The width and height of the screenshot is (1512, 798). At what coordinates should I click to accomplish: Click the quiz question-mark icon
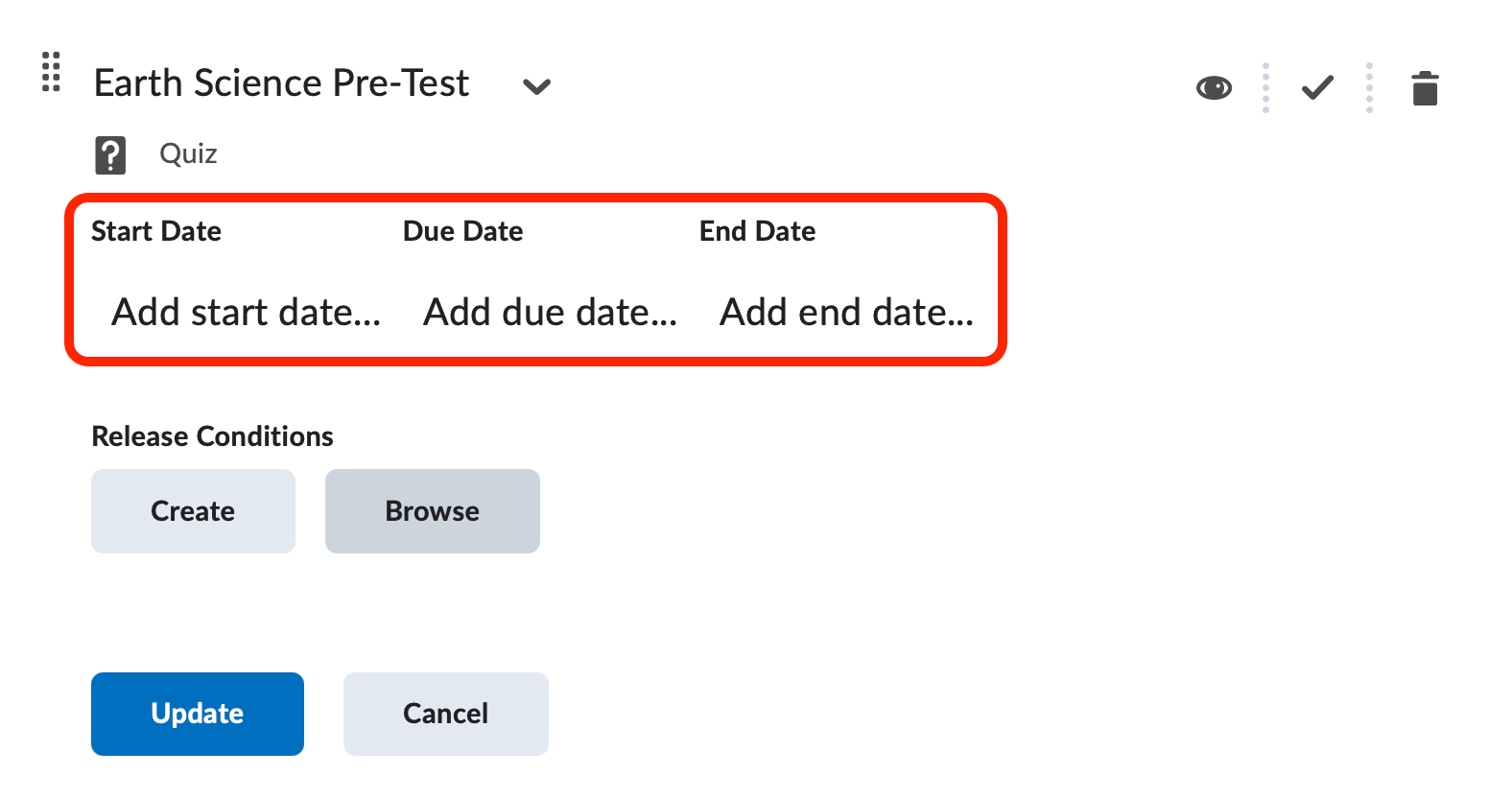pos(109,153)
